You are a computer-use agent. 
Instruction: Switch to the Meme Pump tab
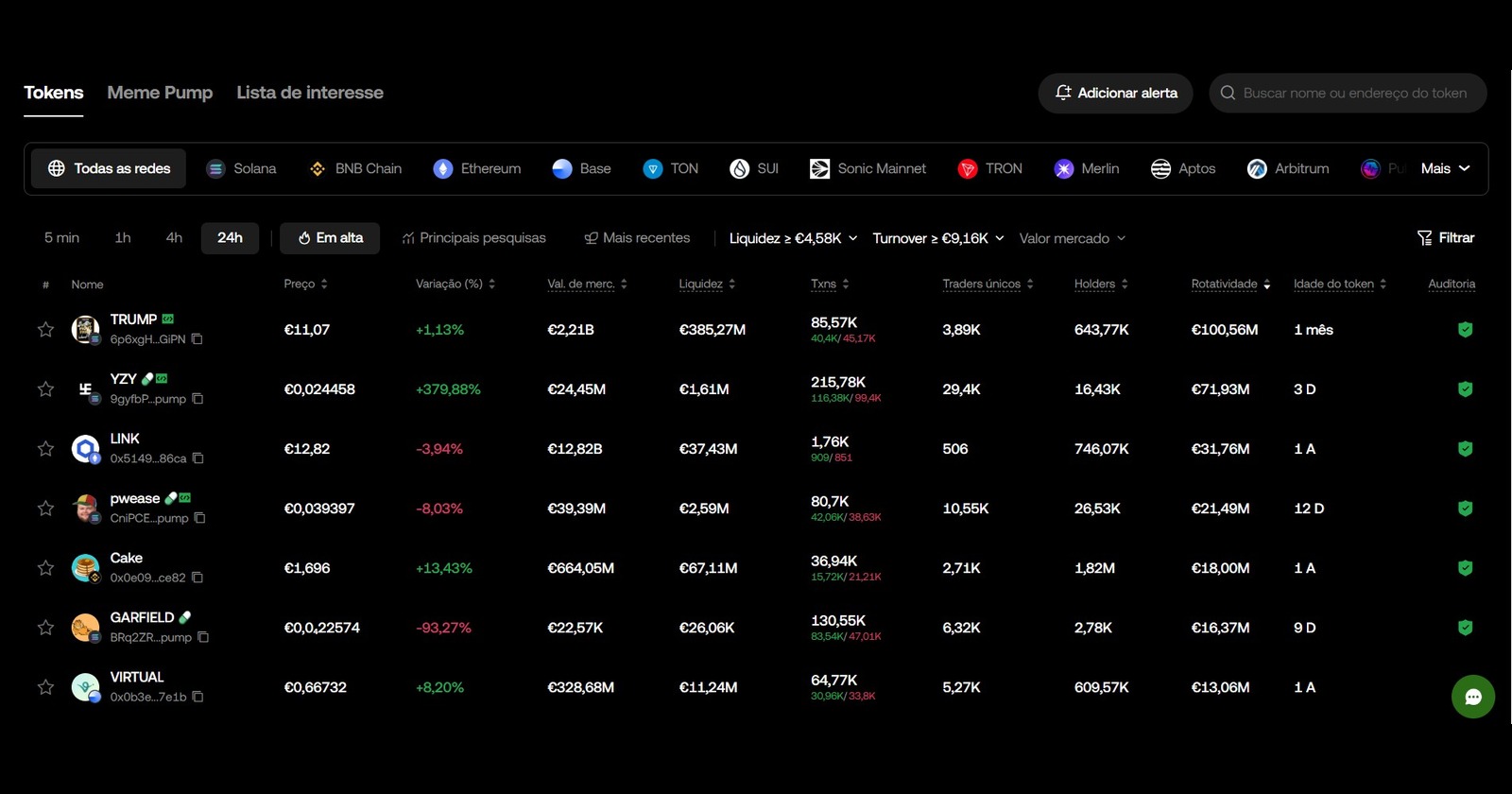(160, 93)
